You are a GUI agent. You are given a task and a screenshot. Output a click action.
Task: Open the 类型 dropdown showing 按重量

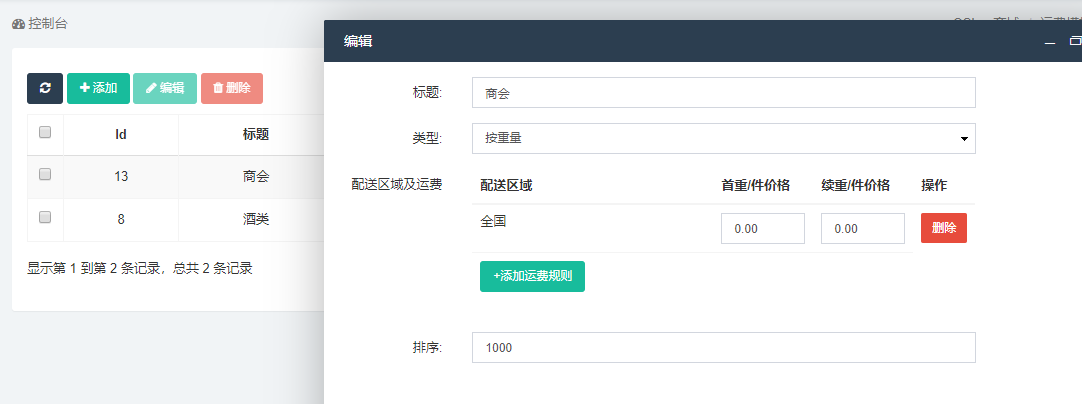(723, 139)
